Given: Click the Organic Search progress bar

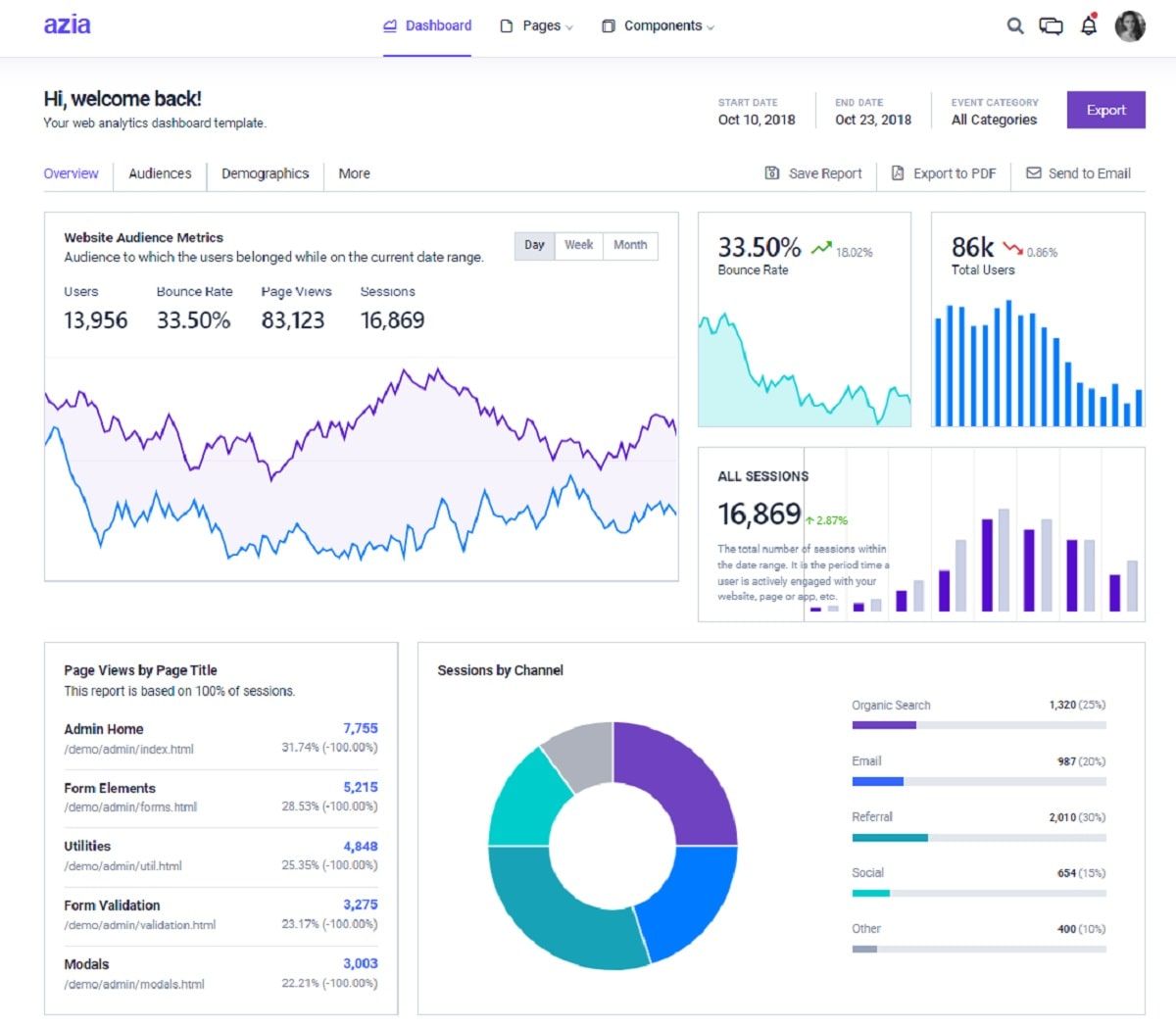Looking at the screenshot, I should pos(977,723).
